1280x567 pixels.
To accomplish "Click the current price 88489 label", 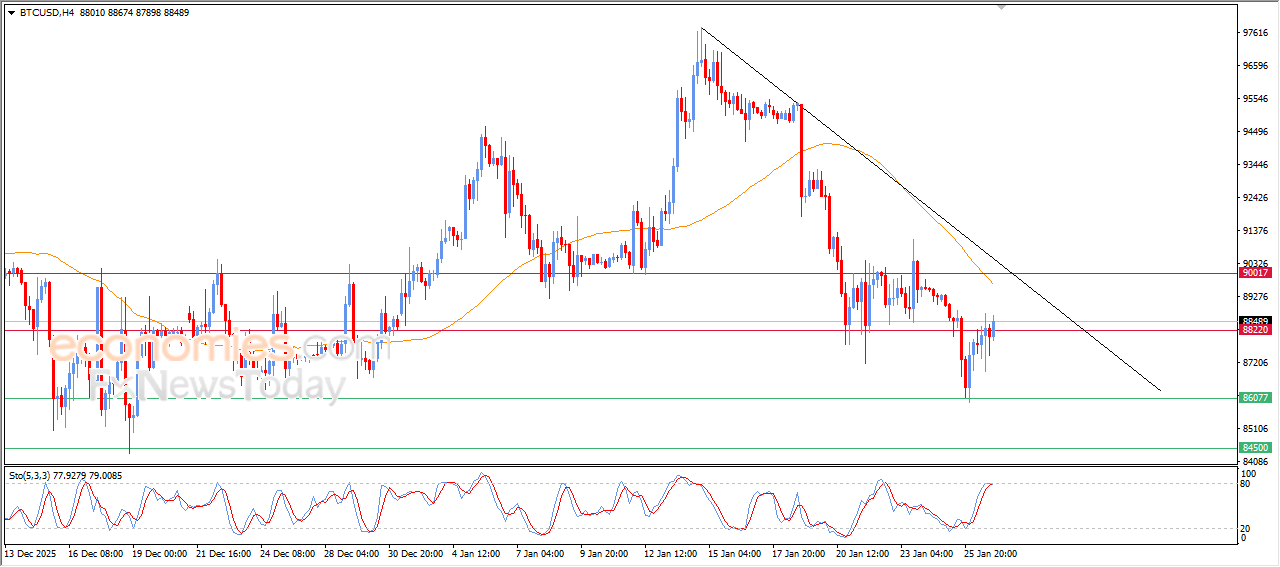I will [1255, 321].
